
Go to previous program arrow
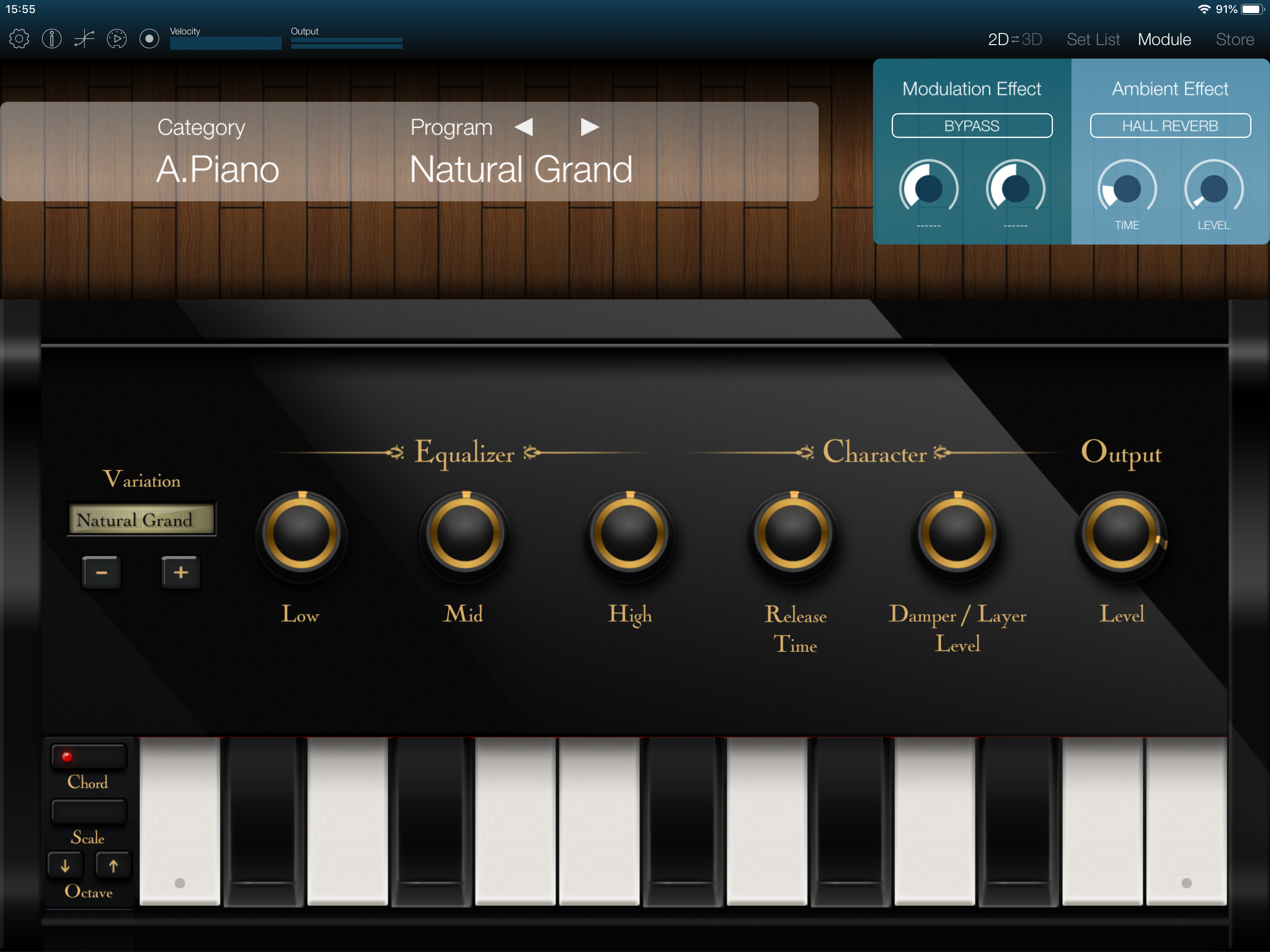pos(523,127)
